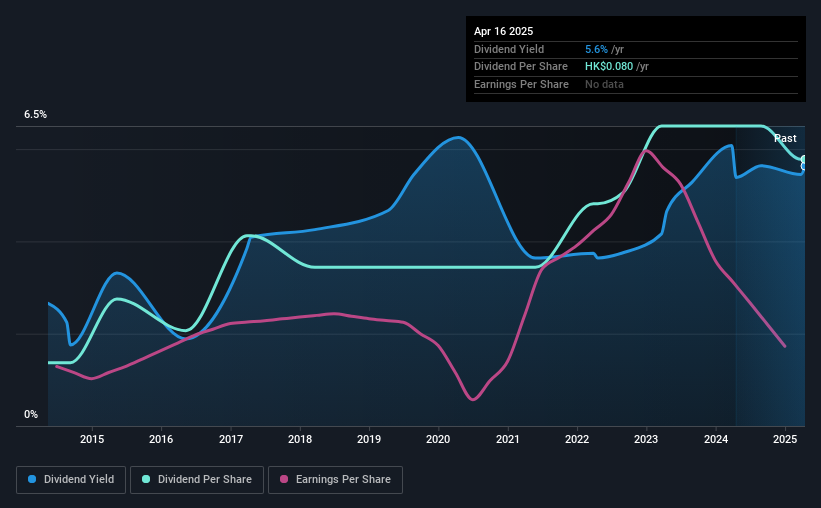
Task: Toggle the Dividend Yield legend button
Action: 71,480
